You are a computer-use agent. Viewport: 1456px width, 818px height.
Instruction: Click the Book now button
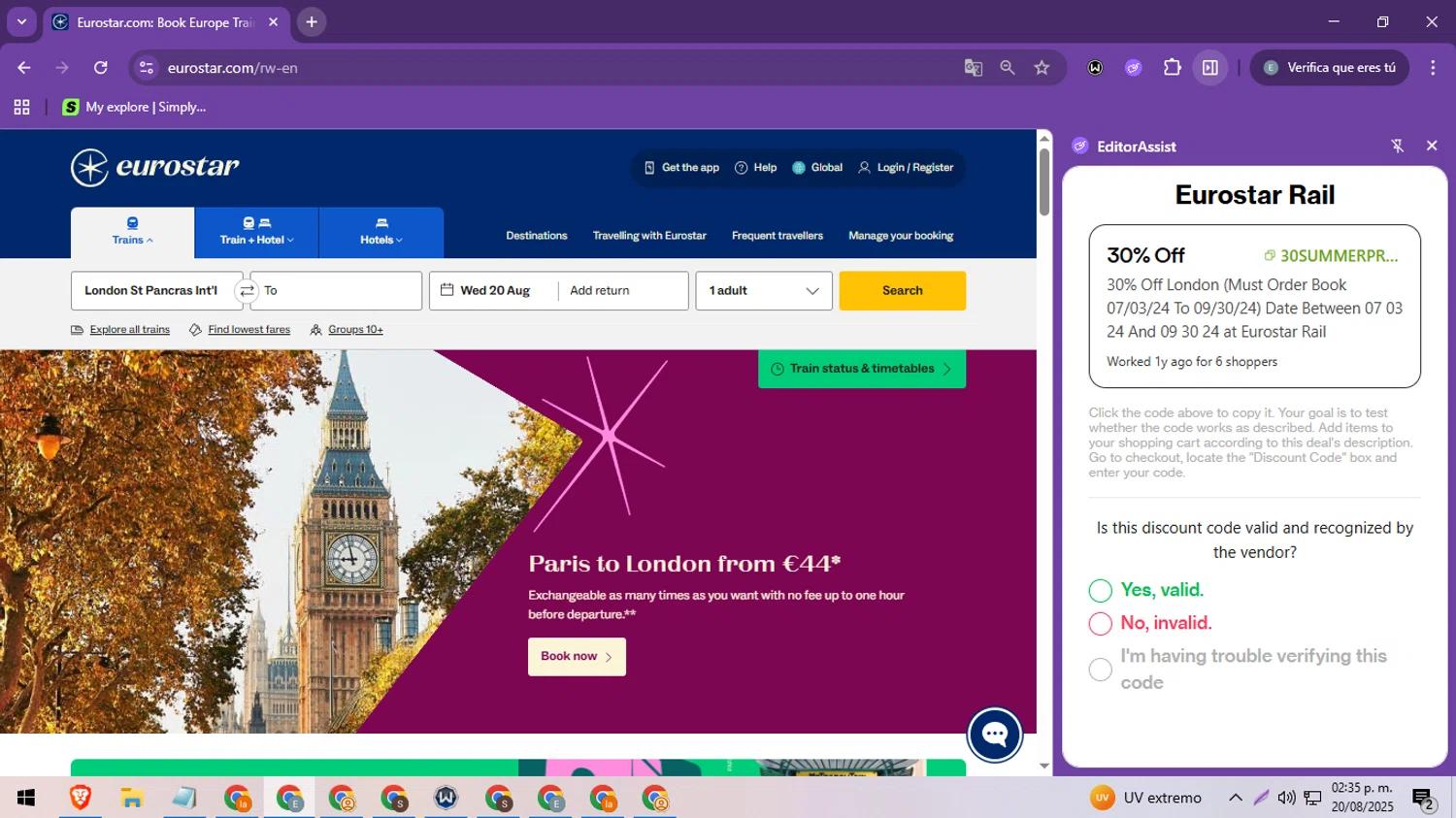click(x=577, y=657)
